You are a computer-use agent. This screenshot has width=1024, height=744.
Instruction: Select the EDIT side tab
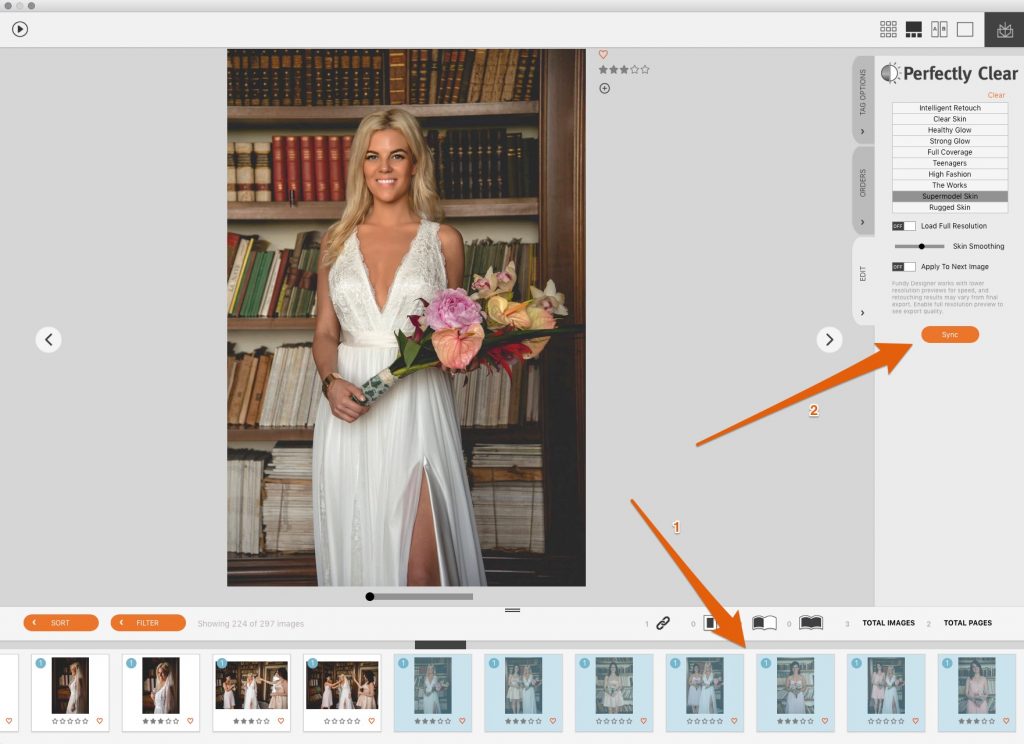[x=863, y=281]
